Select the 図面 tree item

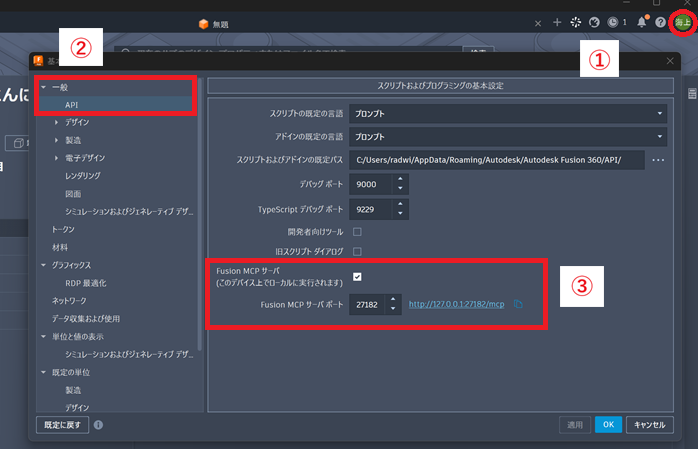pos(73,194)
